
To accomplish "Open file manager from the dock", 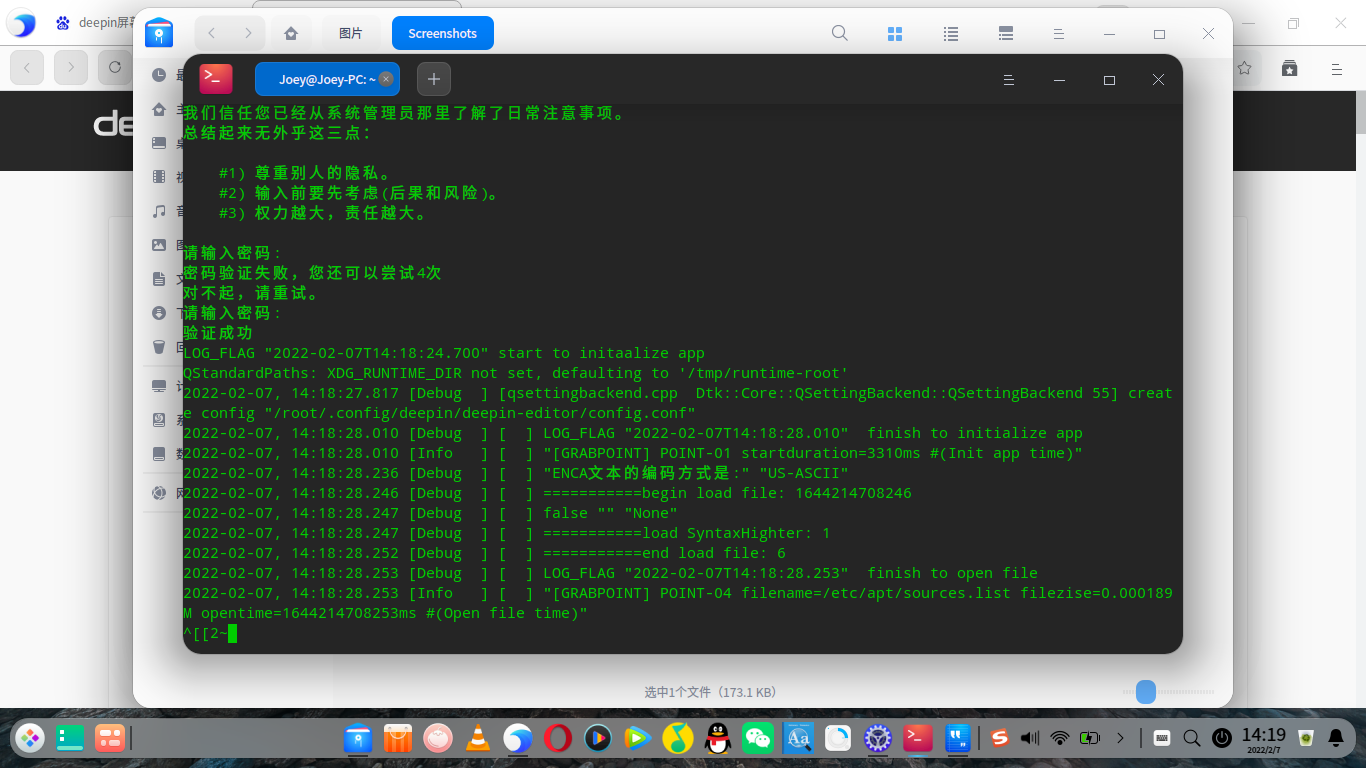I will coord(357,738).
